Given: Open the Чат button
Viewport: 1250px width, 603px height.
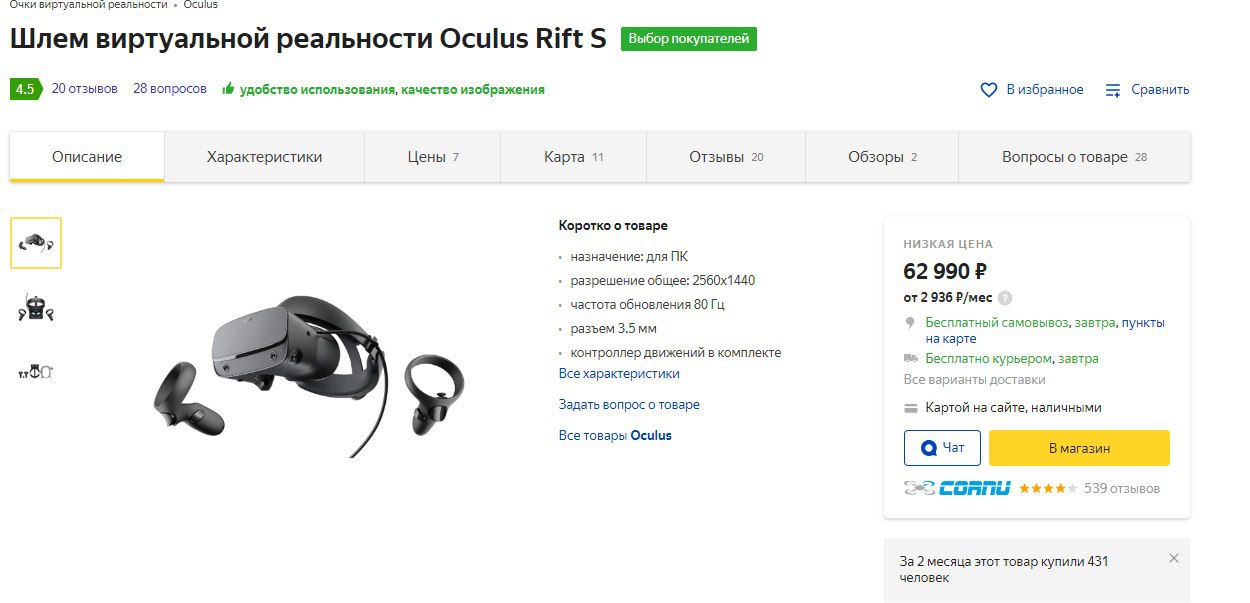Looking at the screenshot, I should pyautogui.click(x=942, y=448).
